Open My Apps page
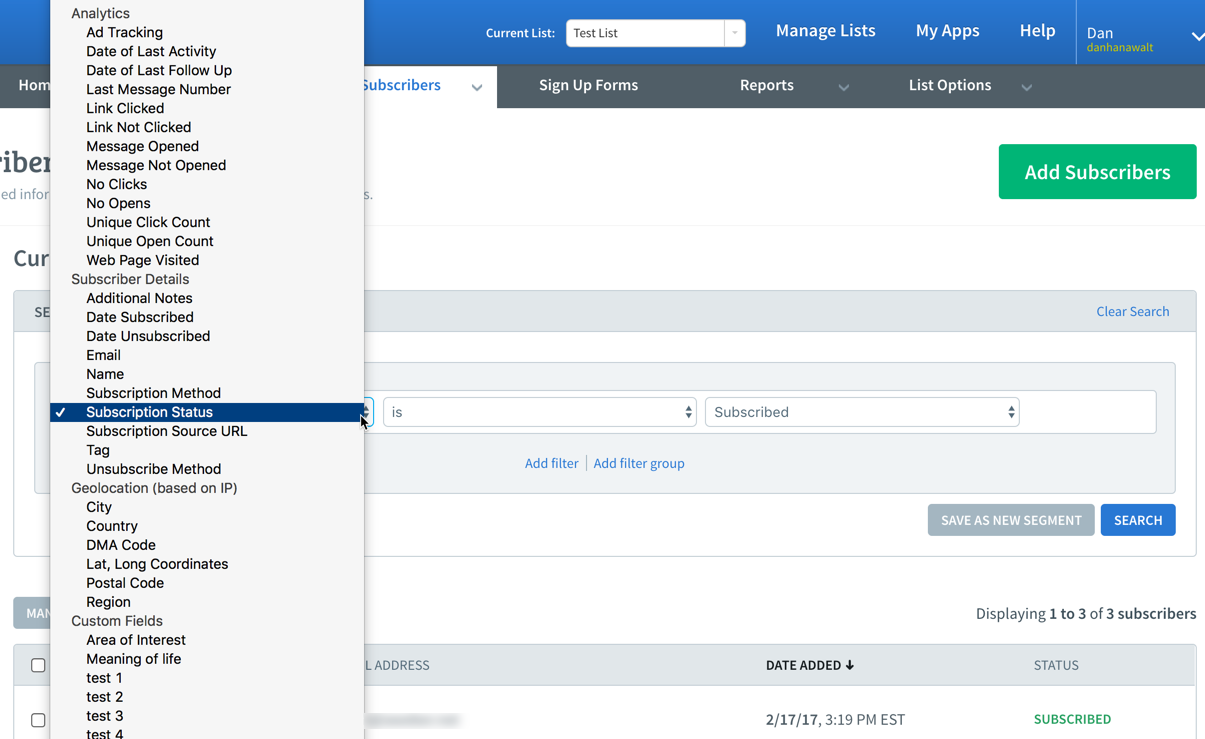 point(948,31)
